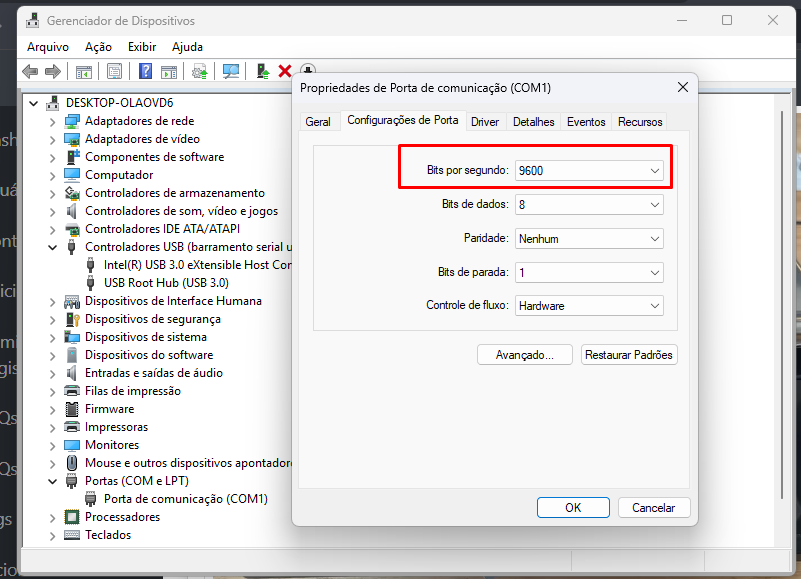
Task: Scan for hardware changes via monitor icon
Action: pyautogui.click(x=231, y=71)
